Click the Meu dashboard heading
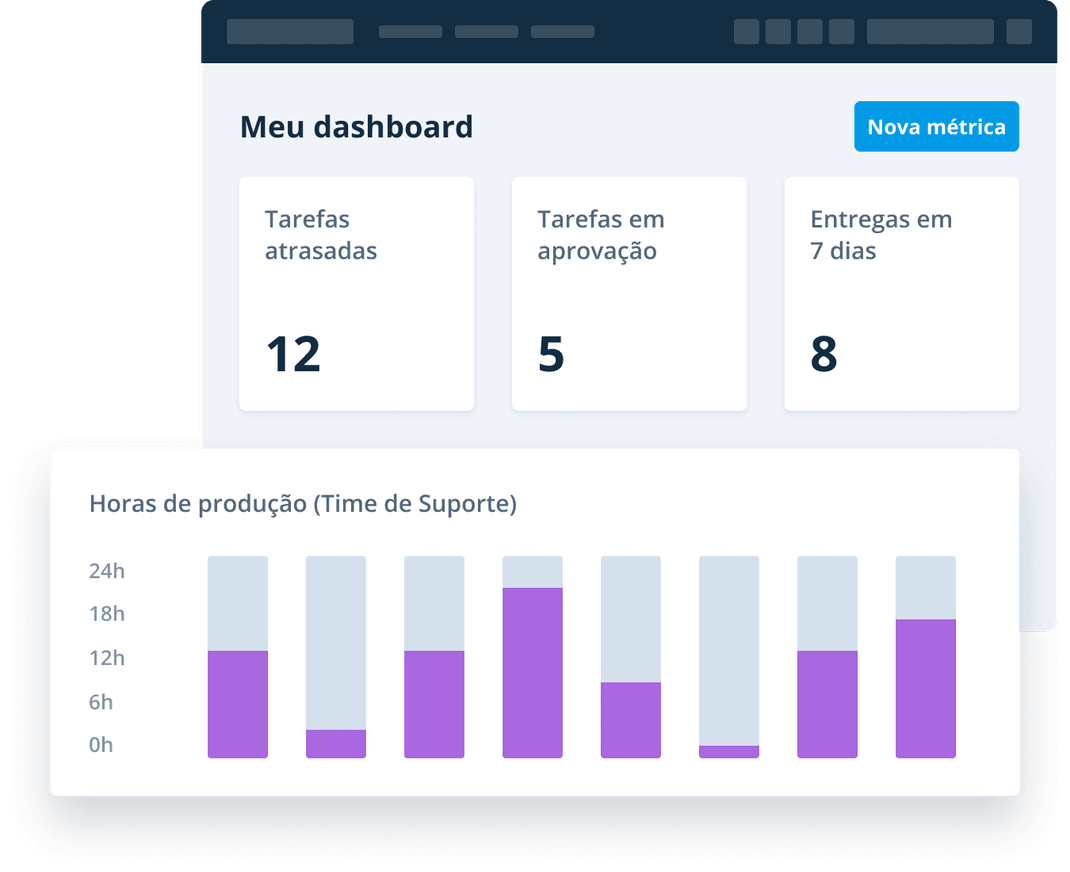Screen dimensions: 1070x872 point(356,127)
